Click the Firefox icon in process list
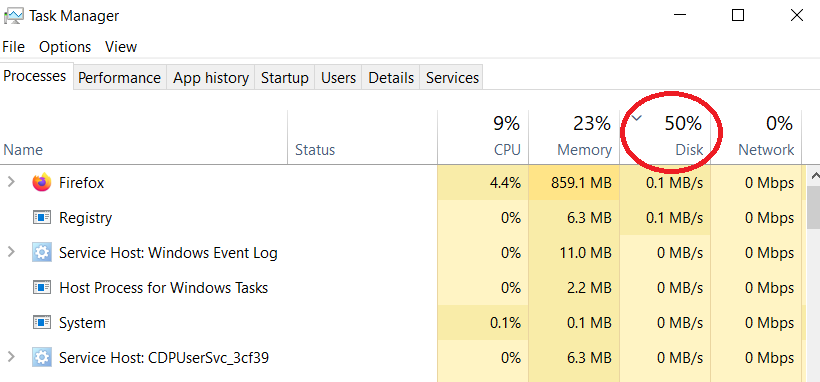The height and width of the screenshot is (382, 820). 42,183
